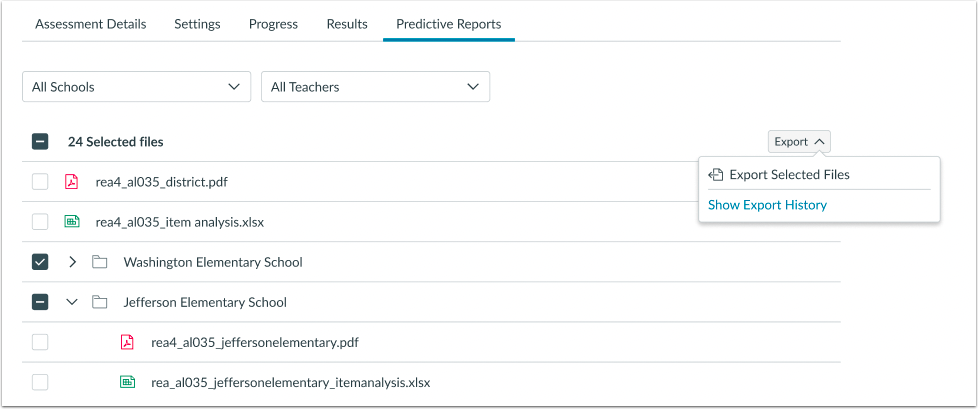Check the rea4_al035_district.pdf checkbox
Screen dimensions: 978x409
tap(40, 182)
